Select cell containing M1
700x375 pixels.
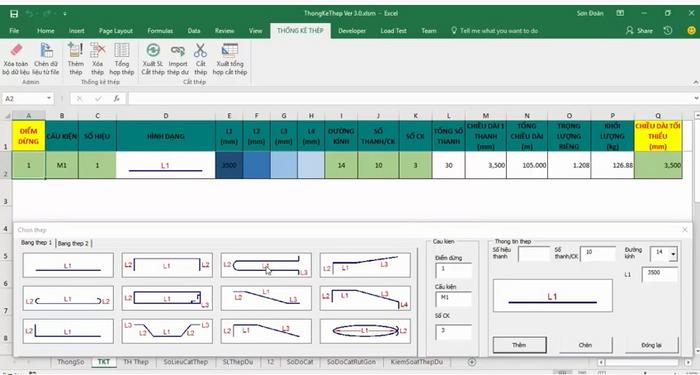click(62, 165)
